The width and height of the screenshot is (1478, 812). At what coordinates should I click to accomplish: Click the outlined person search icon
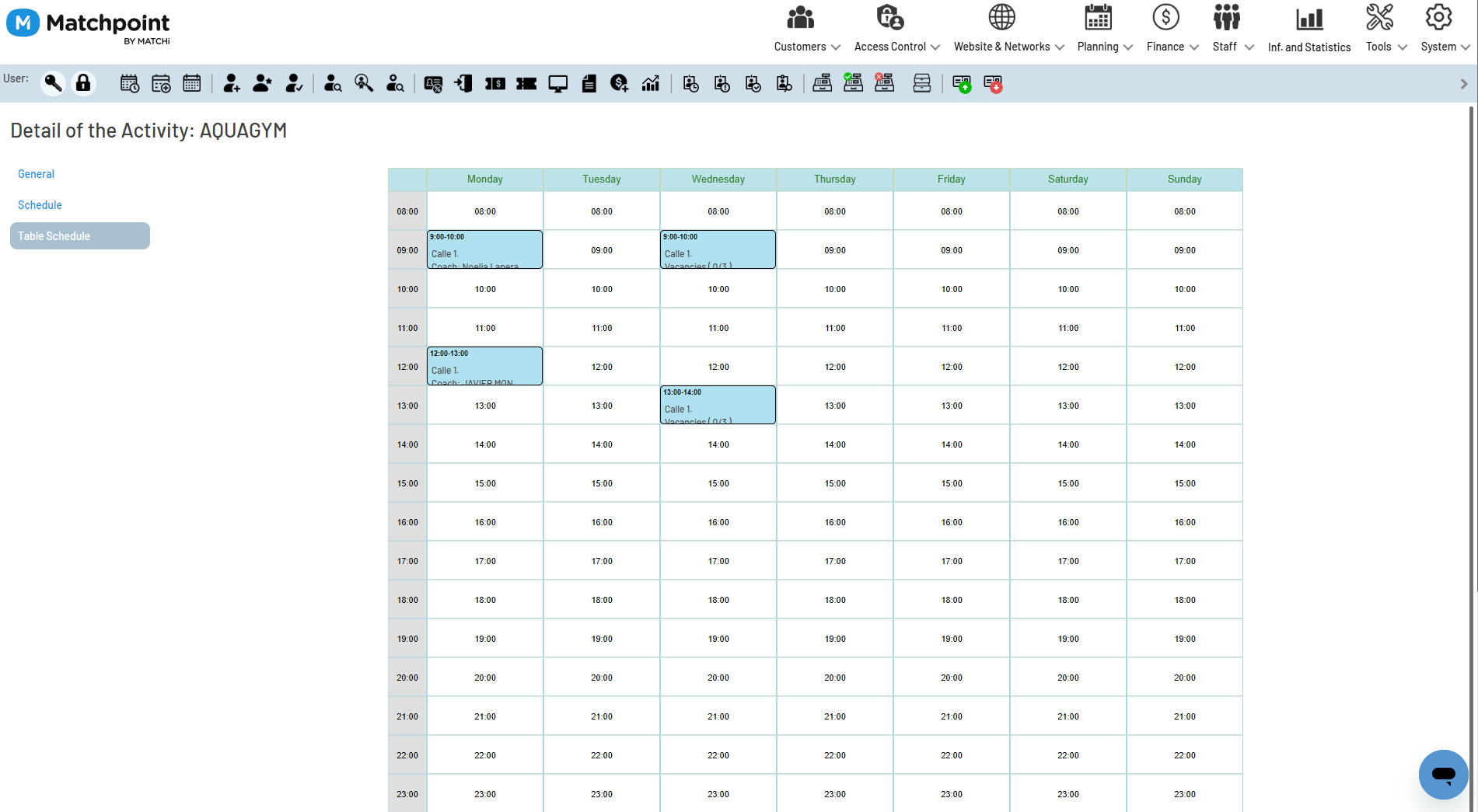[x=395, y=83]
